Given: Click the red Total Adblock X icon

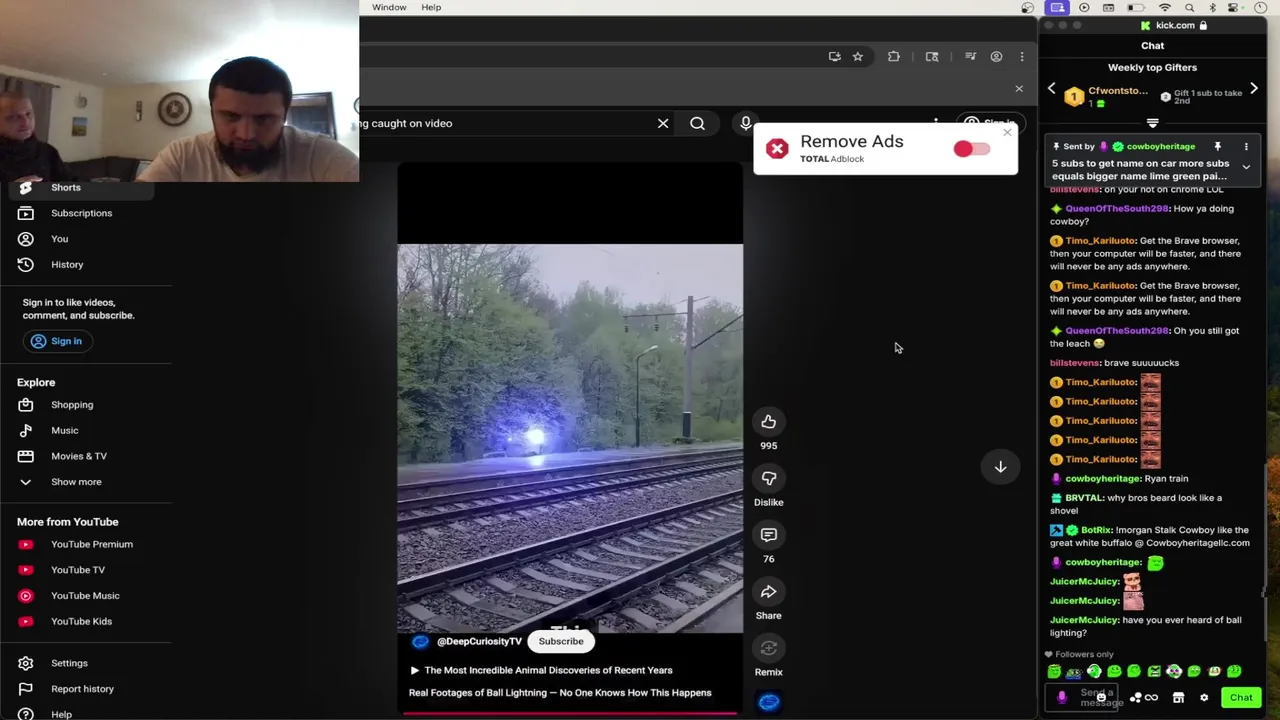Looking at the screenshot, I should [777, 149].
